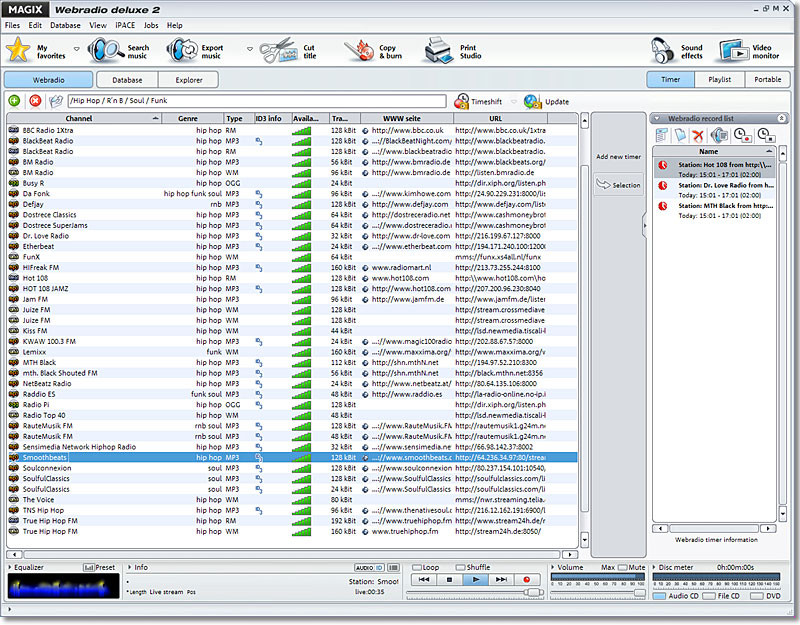
Task: Stop playback
Action: click(x=449, y=580)
